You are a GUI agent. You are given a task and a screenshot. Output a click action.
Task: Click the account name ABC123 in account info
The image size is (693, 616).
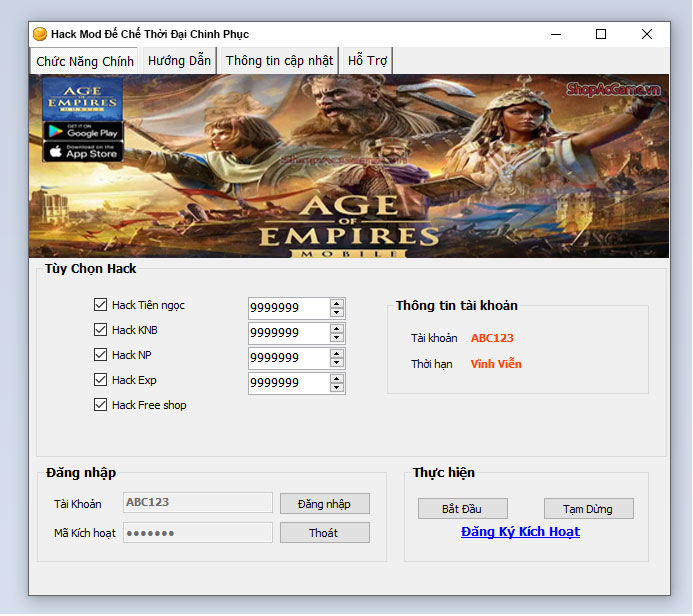[x=492, y=338]
